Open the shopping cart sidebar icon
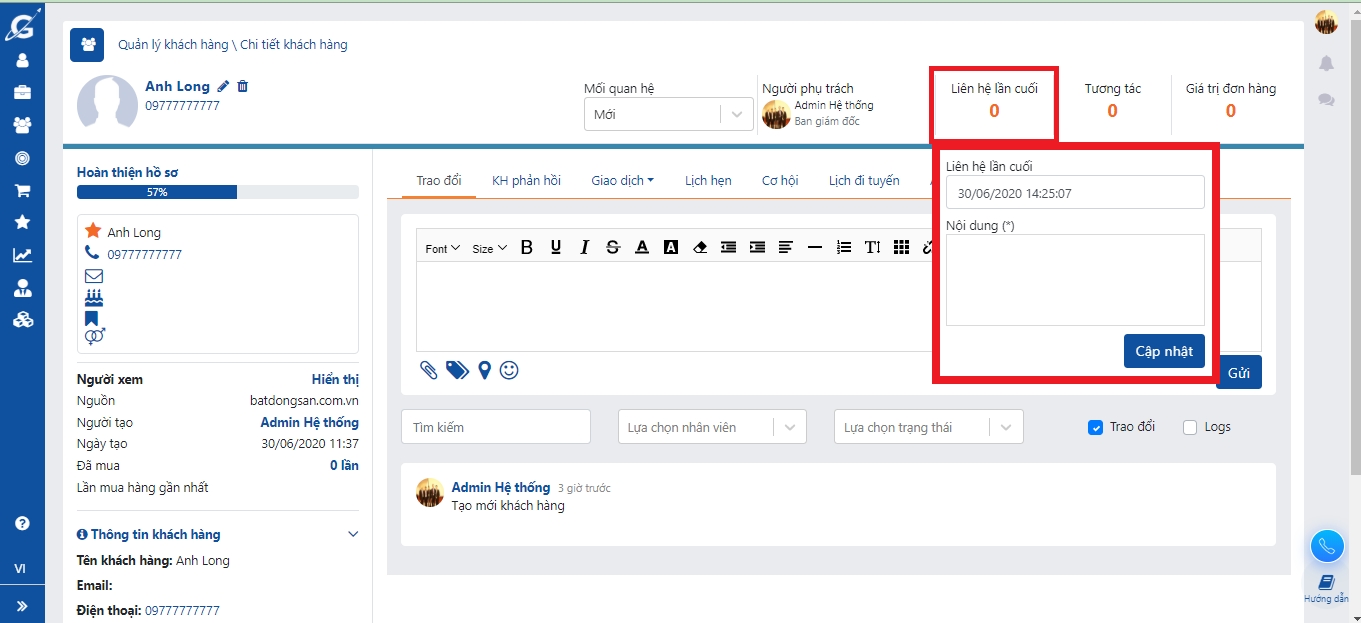Screen dimensions: 1361x623 pos(22,190)
